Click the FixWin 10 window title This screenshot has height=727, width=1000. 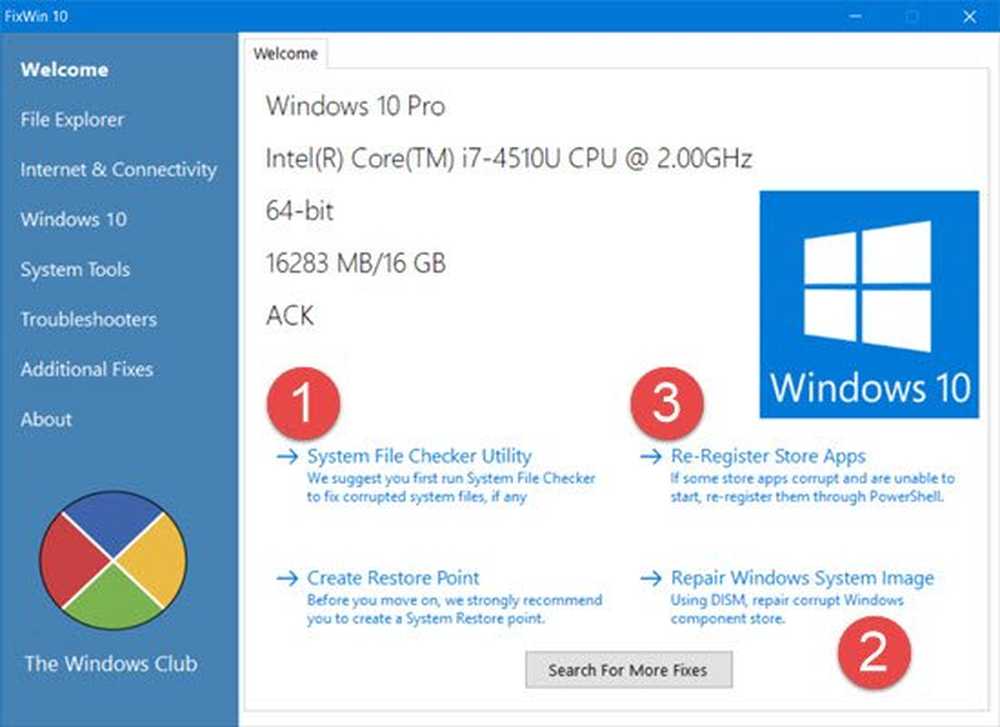click(36, 16)
